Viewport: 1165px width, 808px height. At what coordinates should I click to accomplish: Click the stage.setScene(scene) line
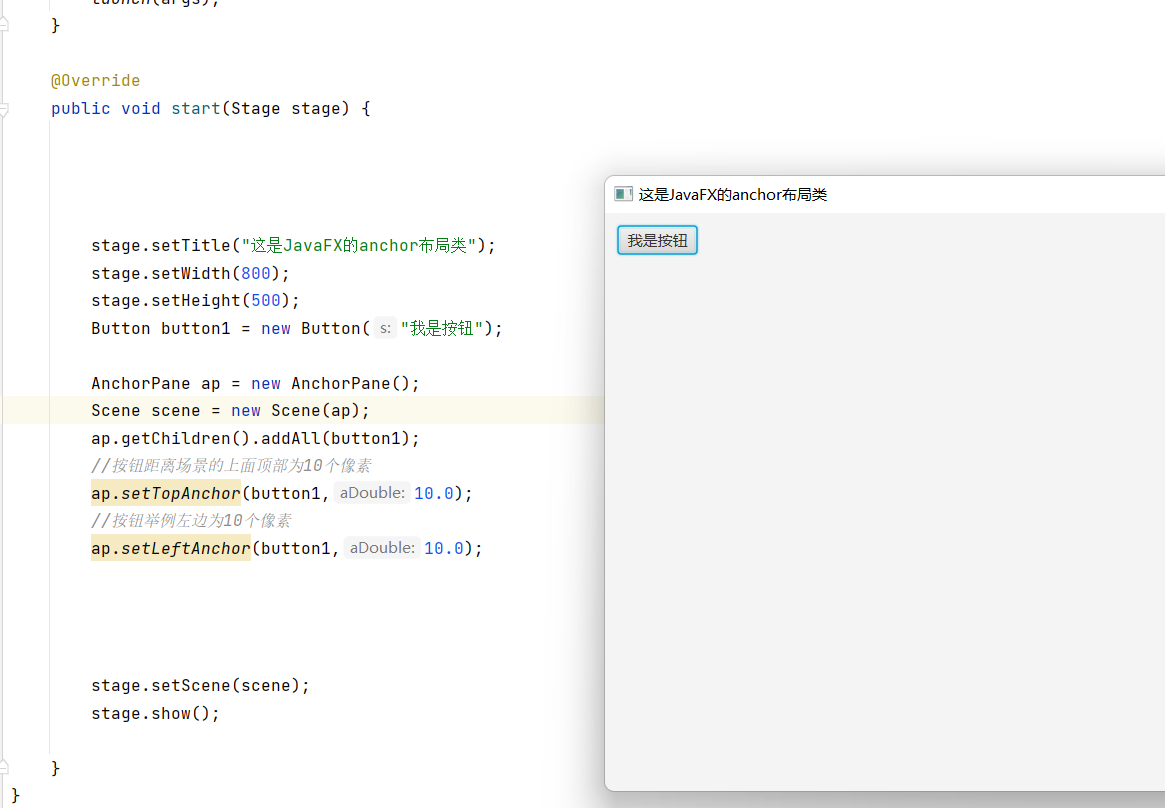[201, 685]
